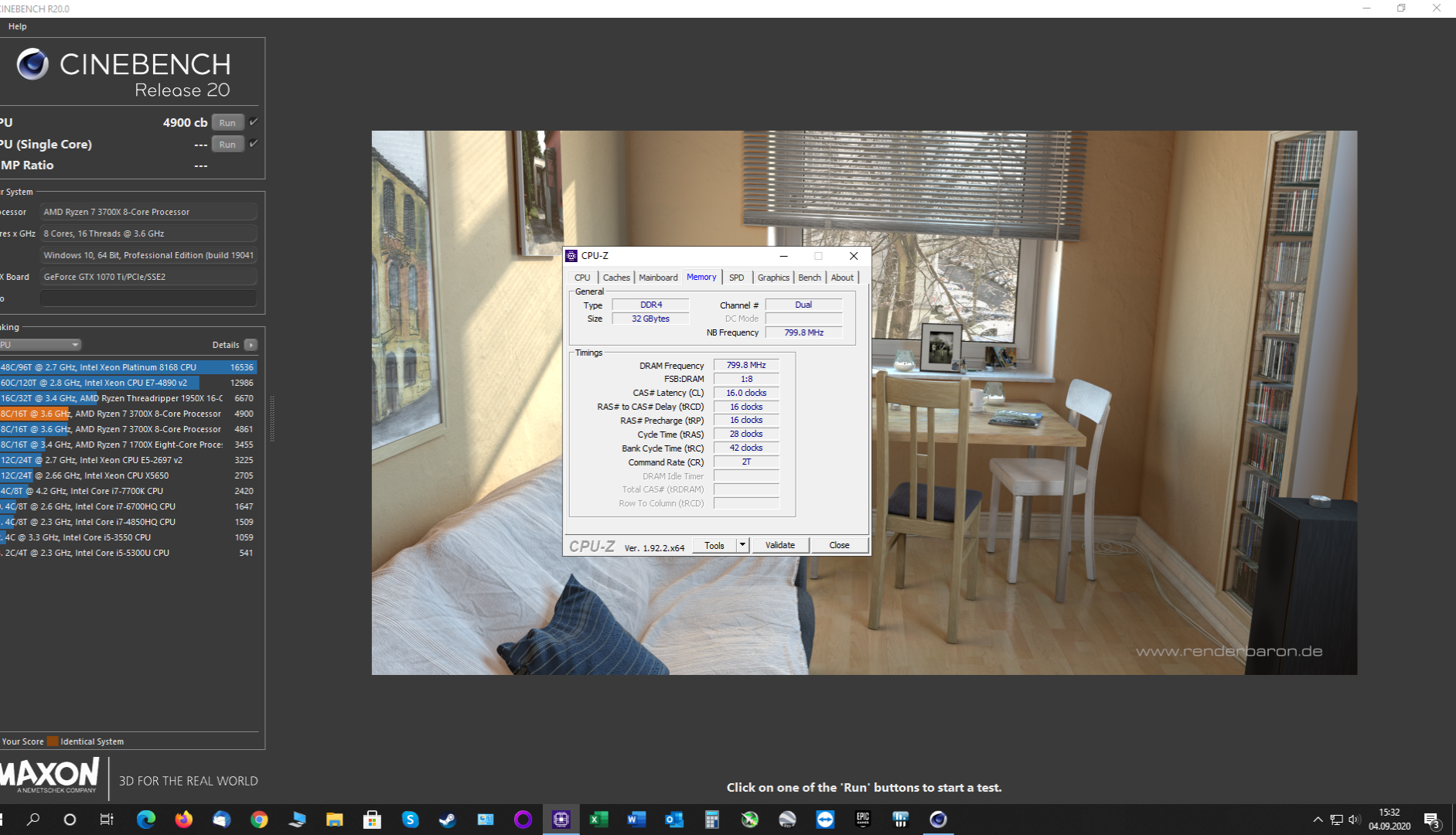
Task: Click the rendered room preview image
Action: click(864, 402)
